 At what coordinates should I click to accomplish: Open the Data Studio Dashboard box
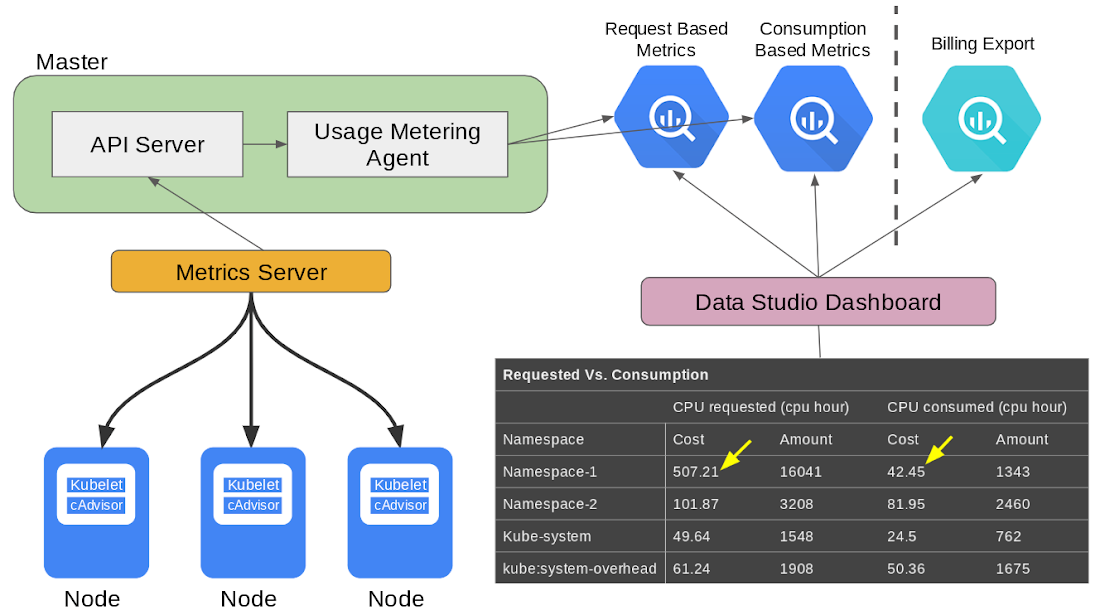coord(818,302)
